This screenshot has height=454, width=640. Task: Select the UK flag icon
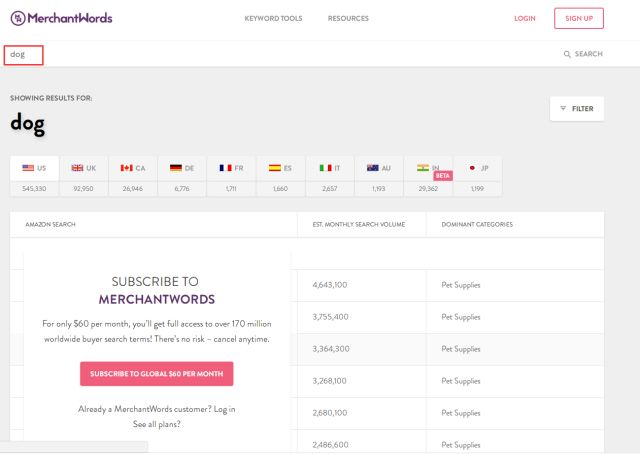point(77,168)
